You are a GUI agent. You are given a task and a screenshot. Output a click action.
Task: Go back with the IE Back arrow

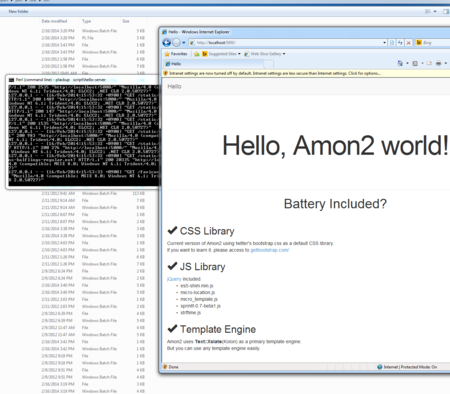click(166, 43)
